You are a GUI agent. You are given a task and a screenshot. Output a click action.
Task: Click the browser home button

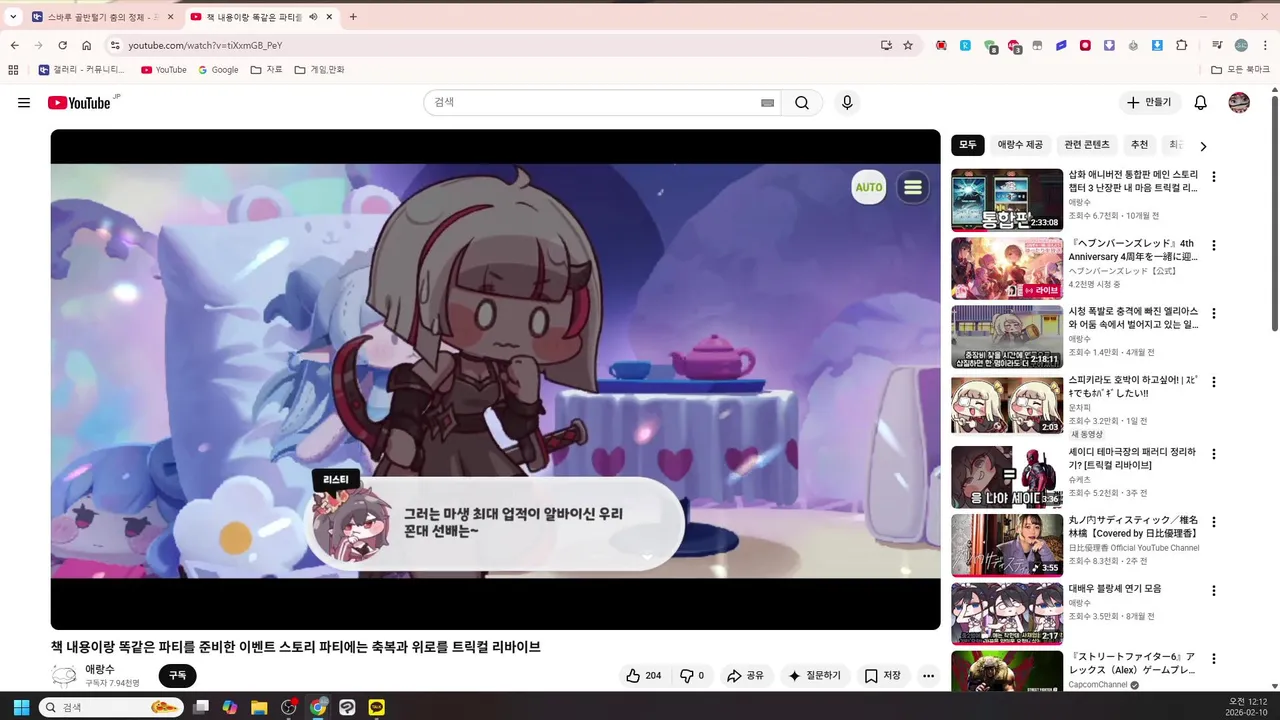pos(87,45)
